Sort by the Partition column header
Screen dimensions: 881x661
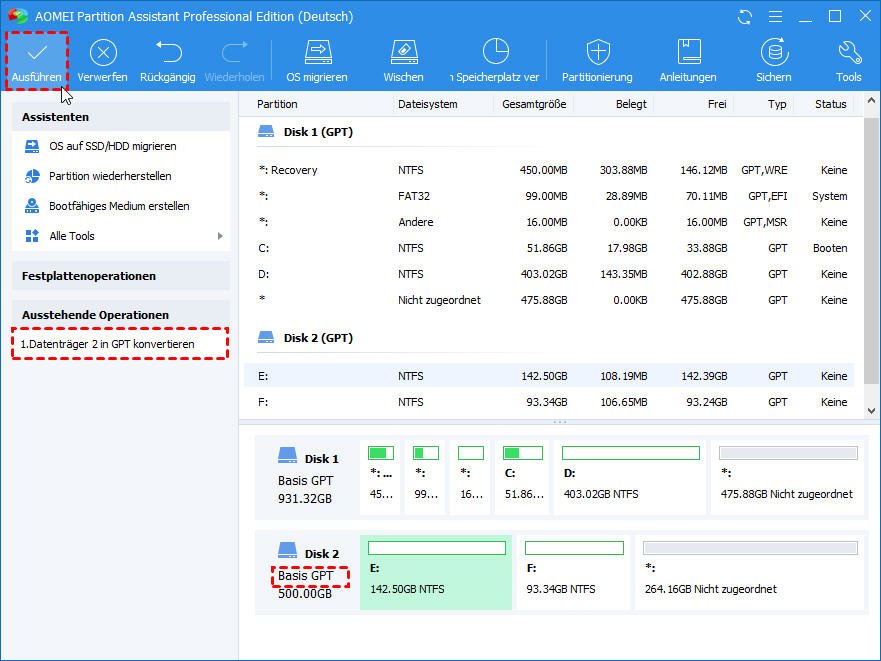pos(277,104)
